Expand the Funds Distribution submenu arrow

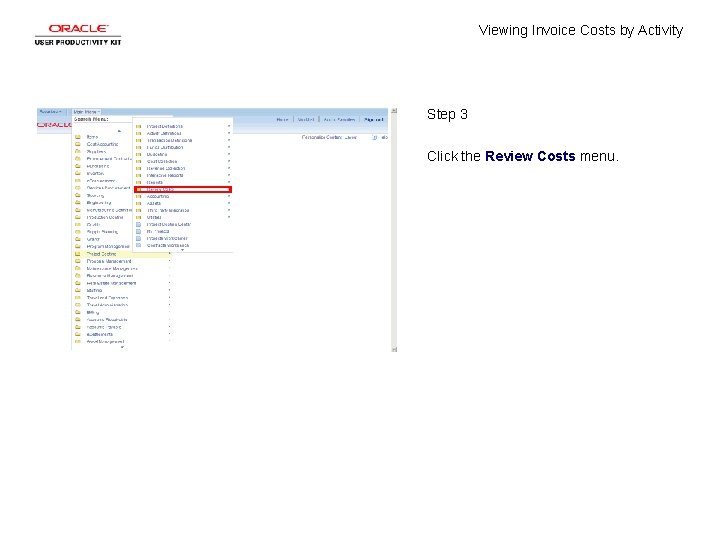(229, 147)
